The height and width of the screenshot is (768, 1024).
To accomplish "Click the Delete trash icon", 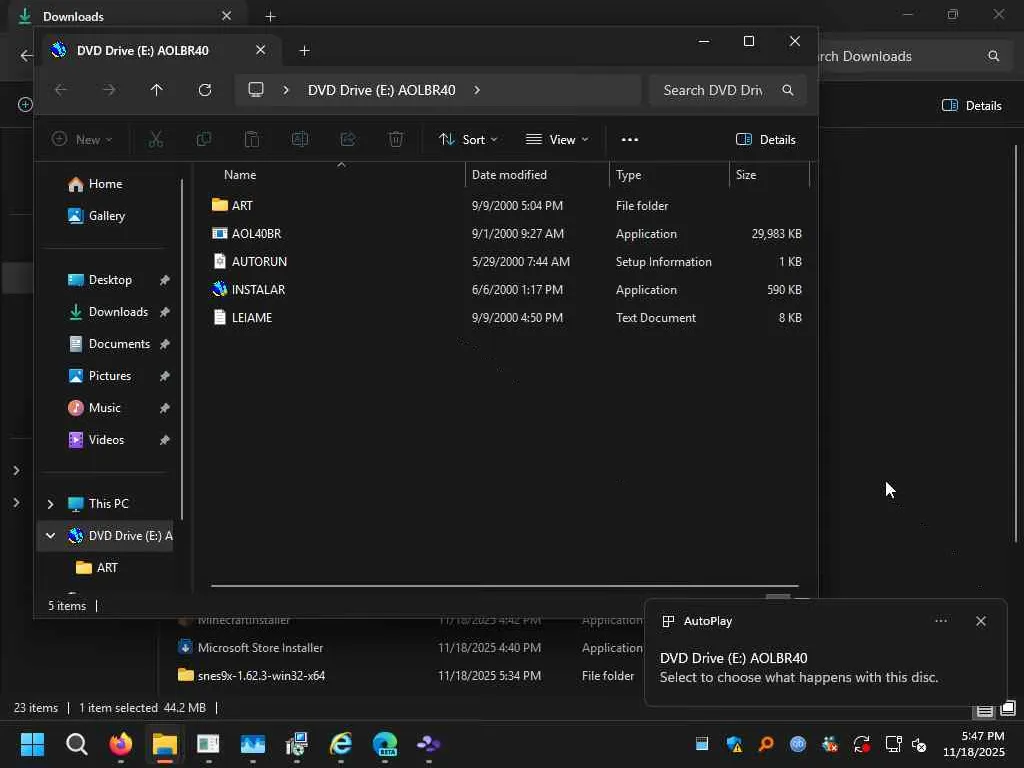I will pyautogui.click(x=396, y=139).
